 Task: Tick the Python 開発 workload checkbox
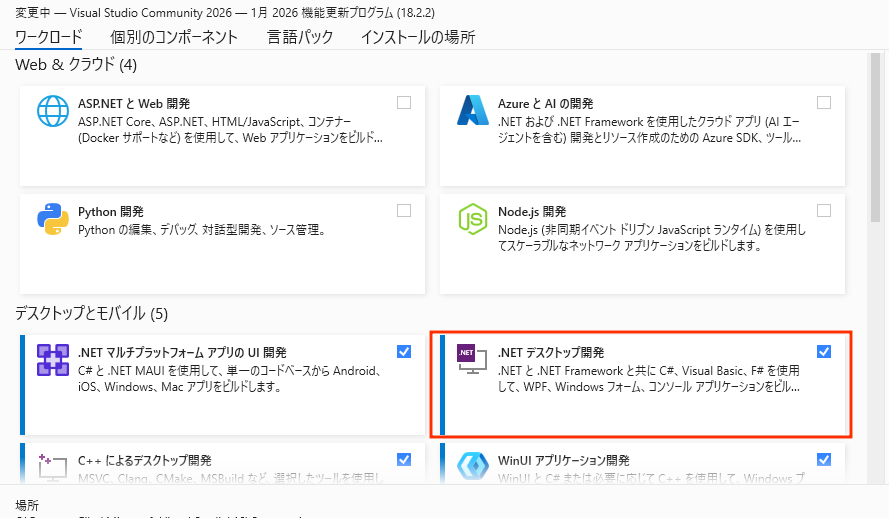click(x=404, y=210)
